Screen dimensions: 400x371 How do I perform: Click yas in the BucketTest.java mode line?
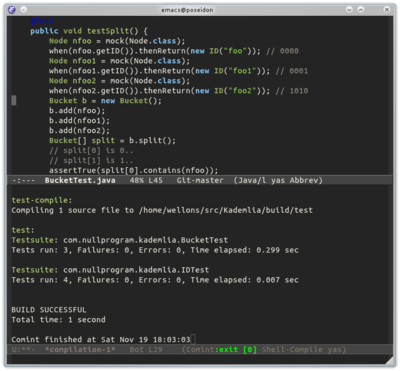pos(278,180)
